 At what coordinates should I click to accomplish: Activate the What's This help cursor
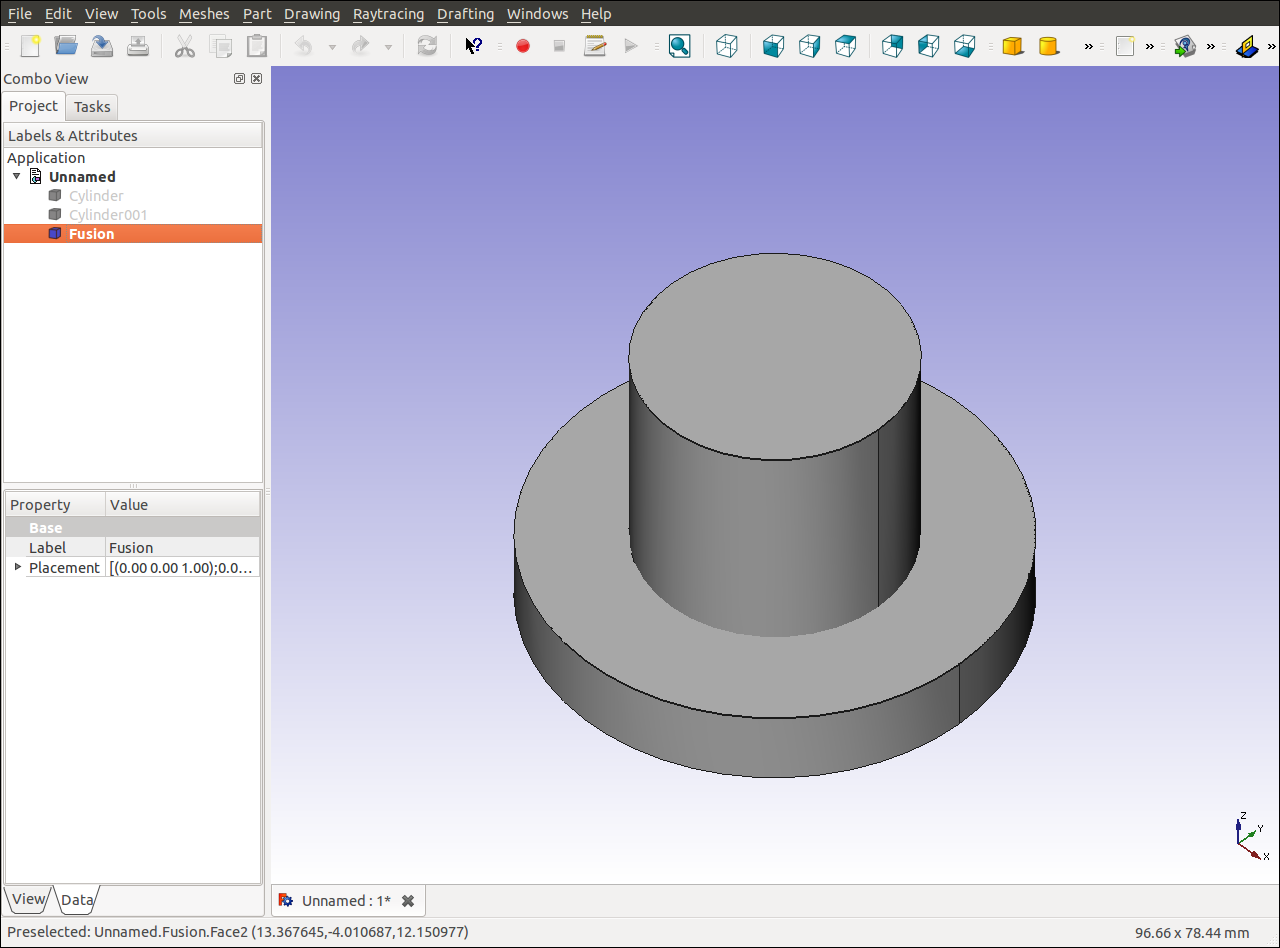(x=474, y=46)
